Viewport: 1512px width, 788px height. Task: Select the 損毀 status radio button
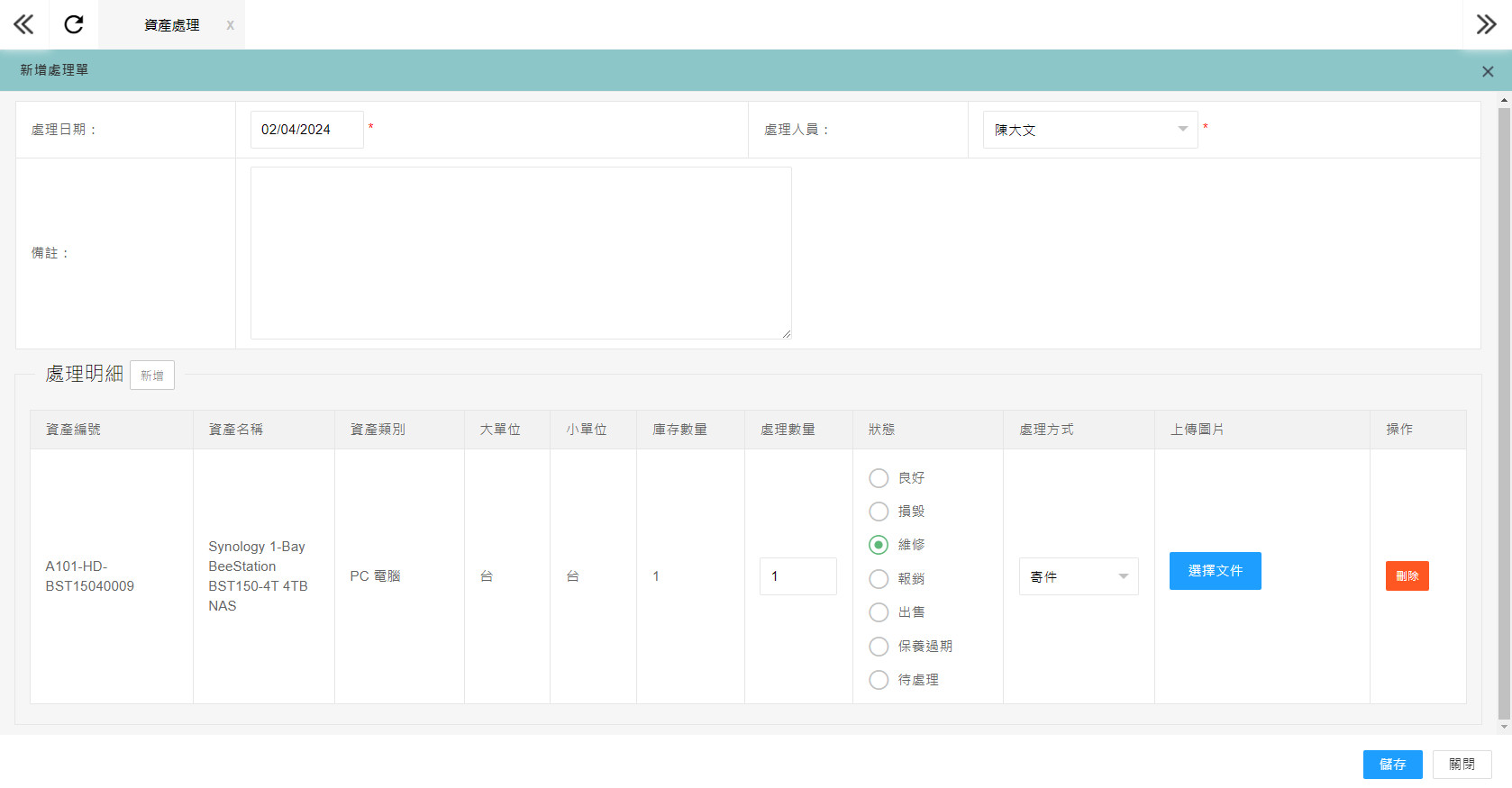pyautogui.click(x=879, y=512)
